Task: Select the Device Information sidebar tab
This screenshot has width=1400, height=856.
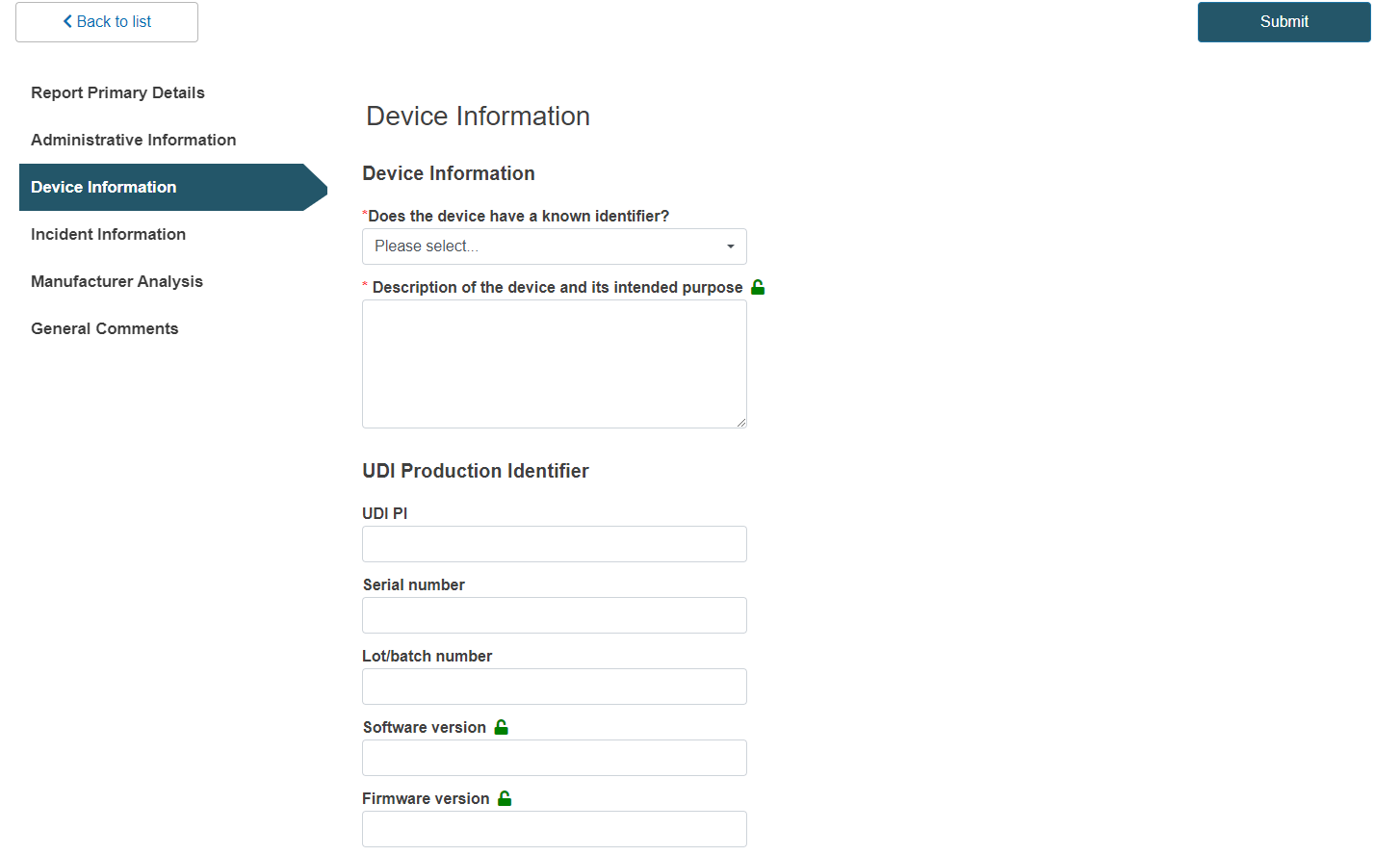Action: (104, 187)
